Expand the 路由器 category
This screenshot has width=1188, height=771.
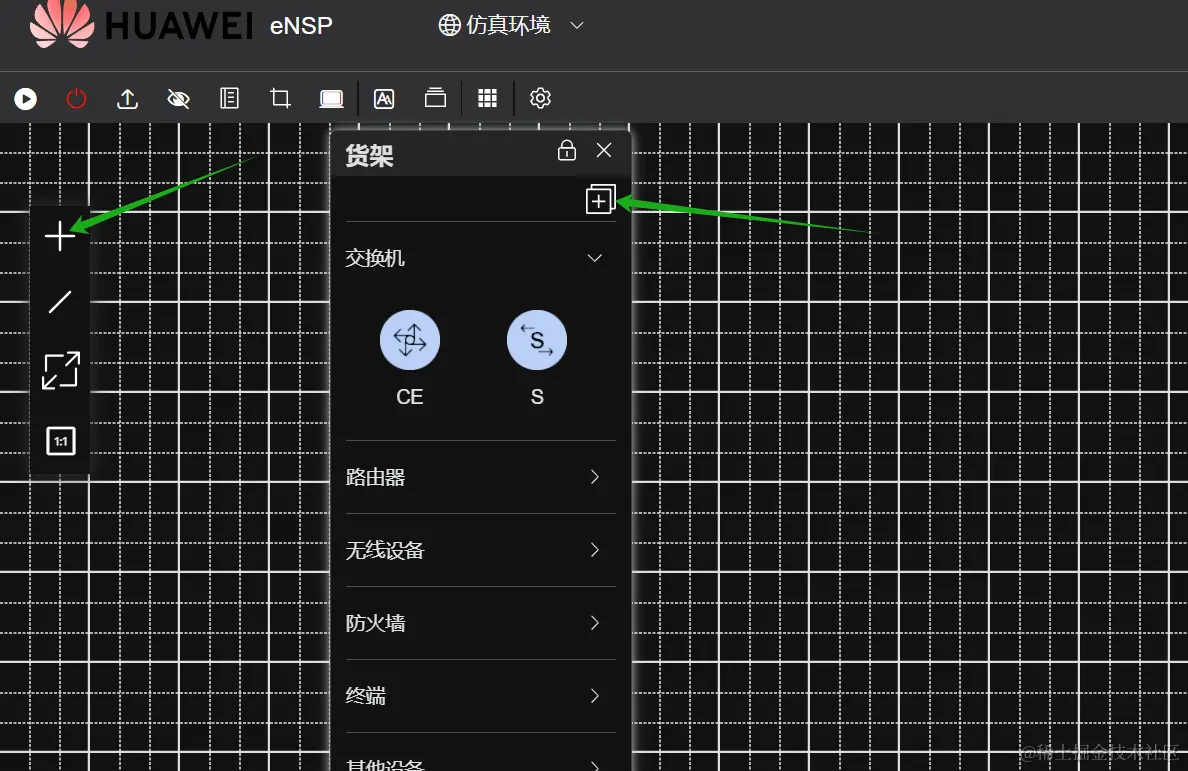tap(593, 477)
